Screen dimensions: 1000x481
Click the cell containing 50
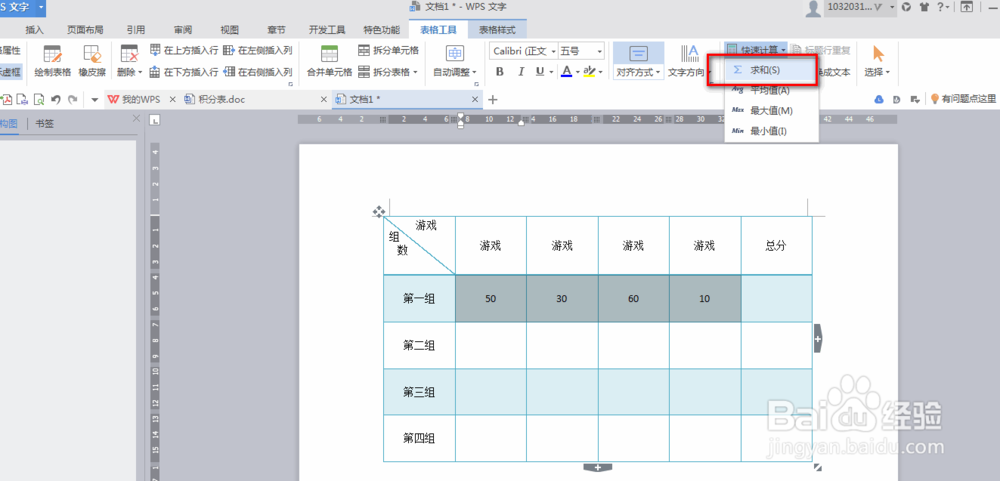coord(490,299)
